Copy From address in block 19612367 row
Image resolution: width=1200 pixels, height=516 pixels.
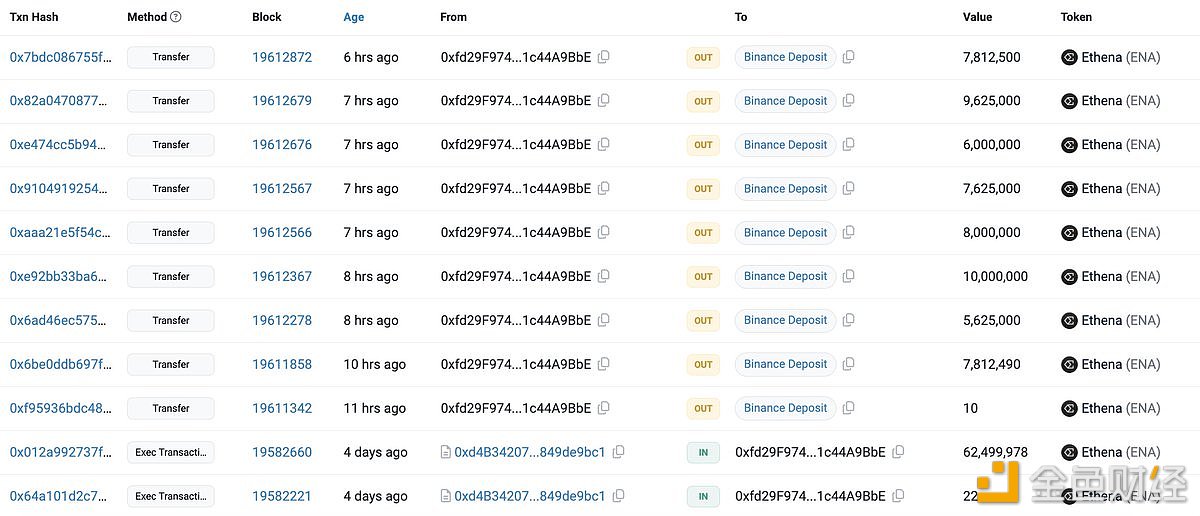(603, 277)
